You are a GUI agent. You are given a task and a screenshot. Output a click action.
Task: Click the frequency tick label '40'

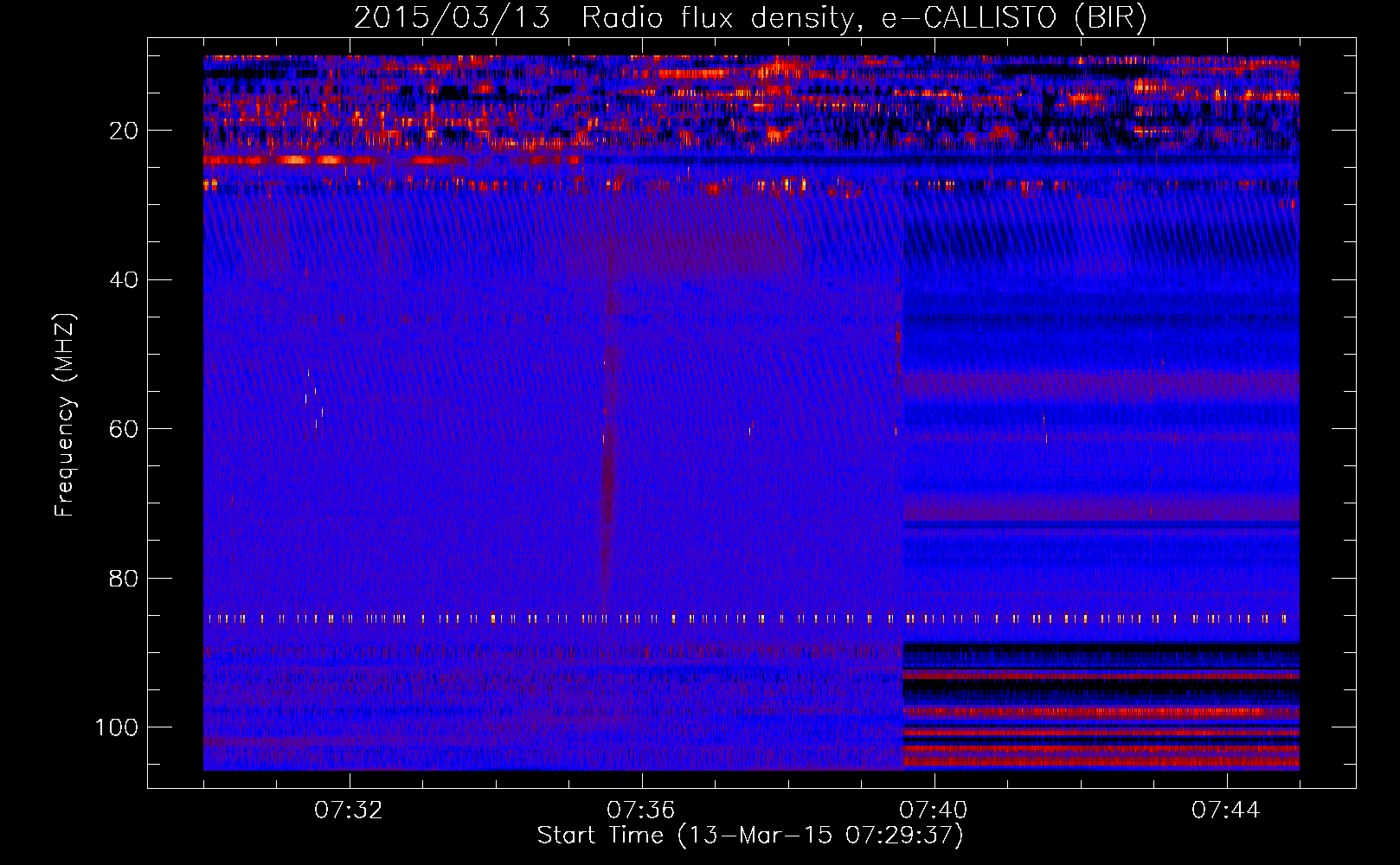coord(124,280)
